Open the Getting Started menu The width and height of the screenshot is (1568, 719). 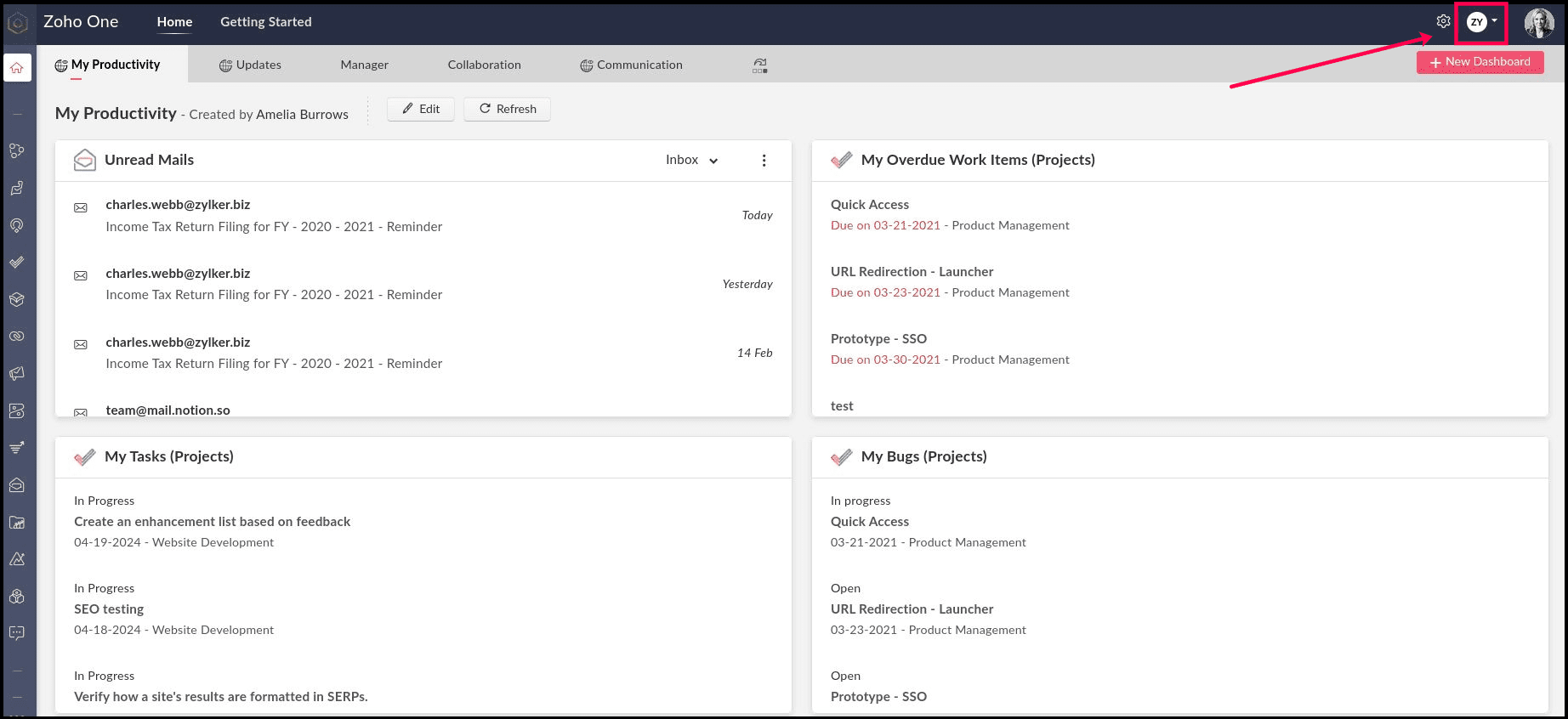[266, 22]
